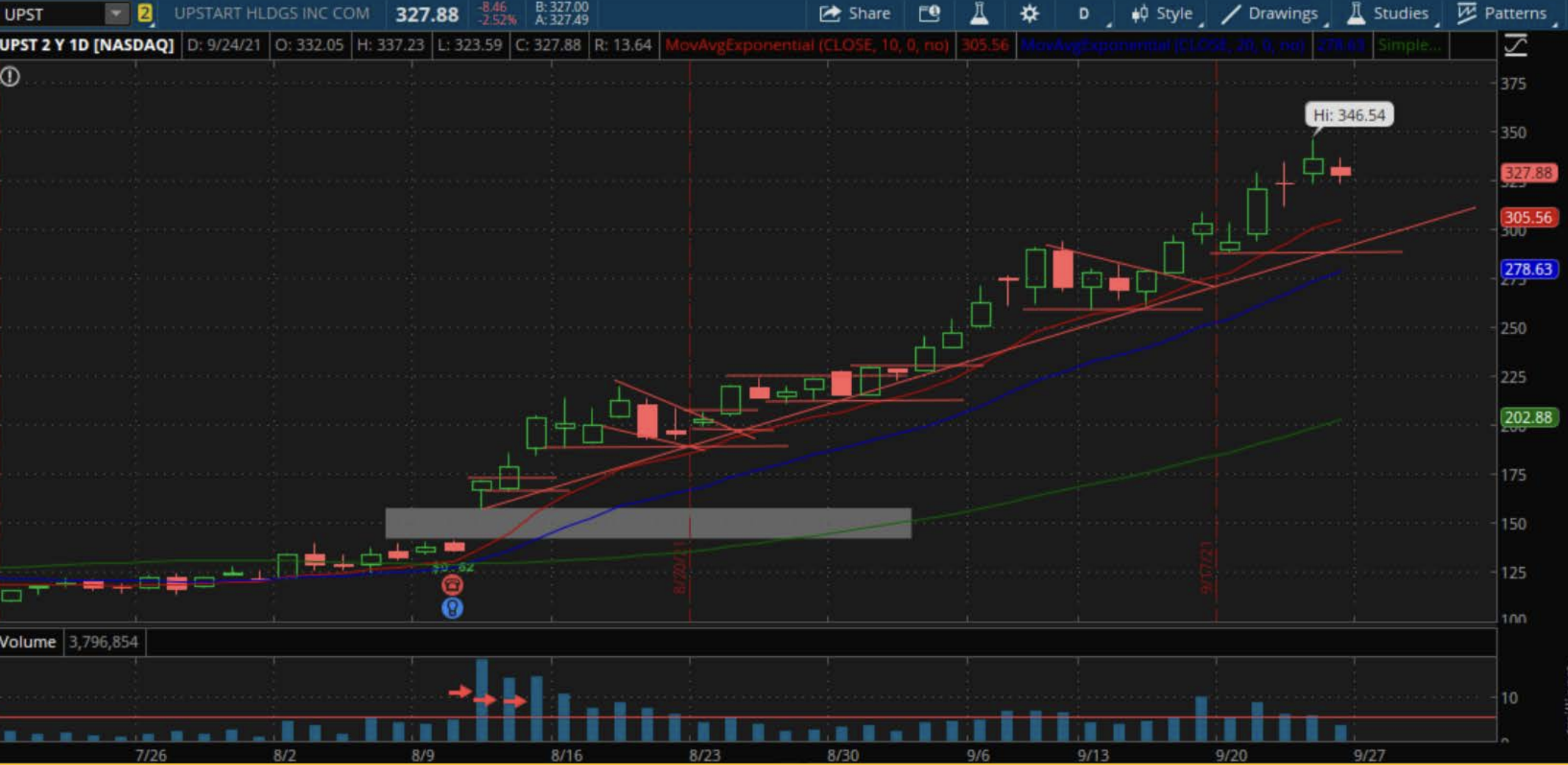The height and width of the screenshot is (765, 1568).
Task: Click the O: 332.05 open value
Action: (x=309, y=46)
